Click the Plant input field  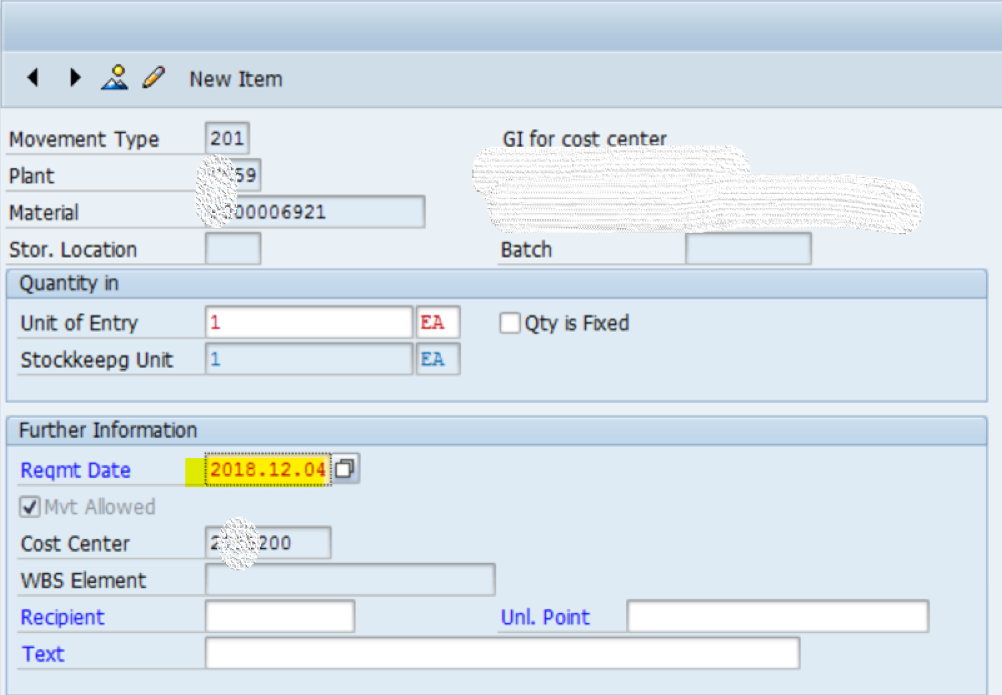(233, 175)
